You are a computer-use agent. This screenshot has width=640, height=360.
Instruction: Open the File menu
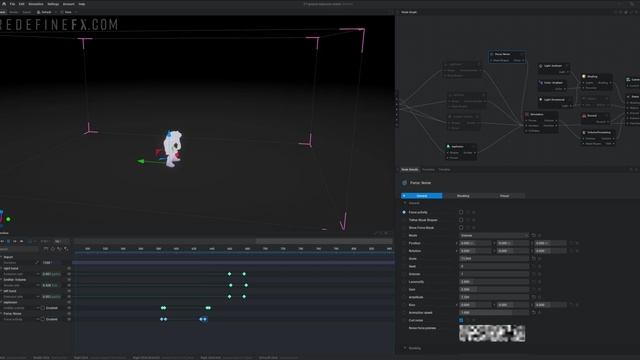pos(12,4)
